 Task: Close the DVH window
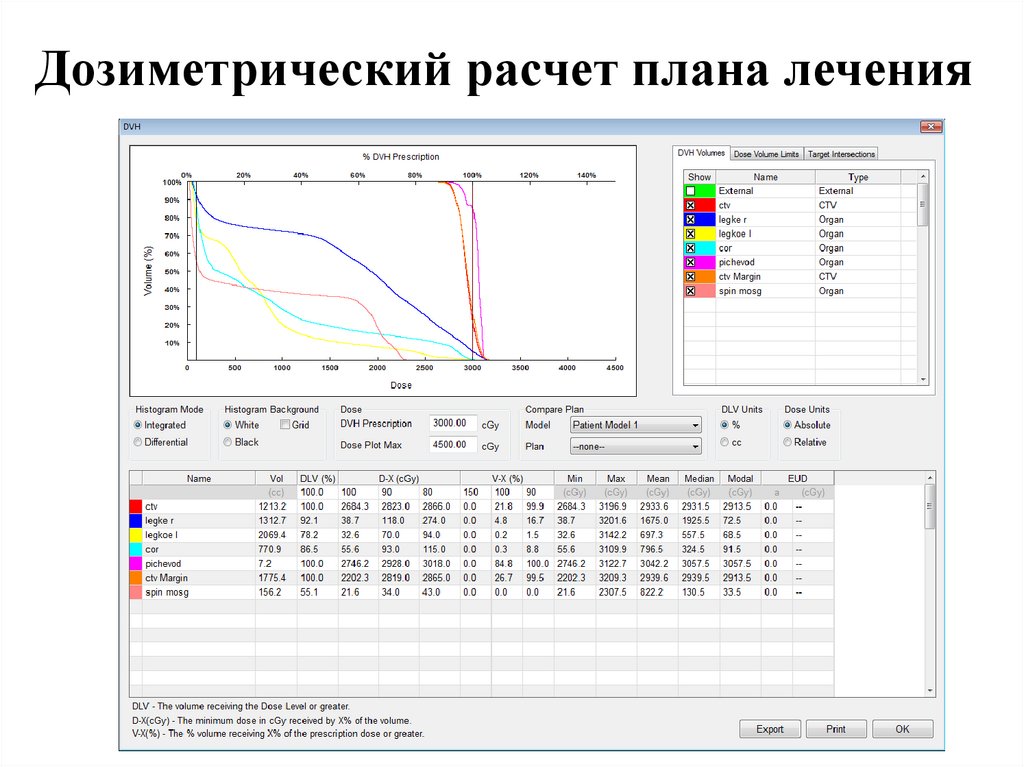pos(930,127)
